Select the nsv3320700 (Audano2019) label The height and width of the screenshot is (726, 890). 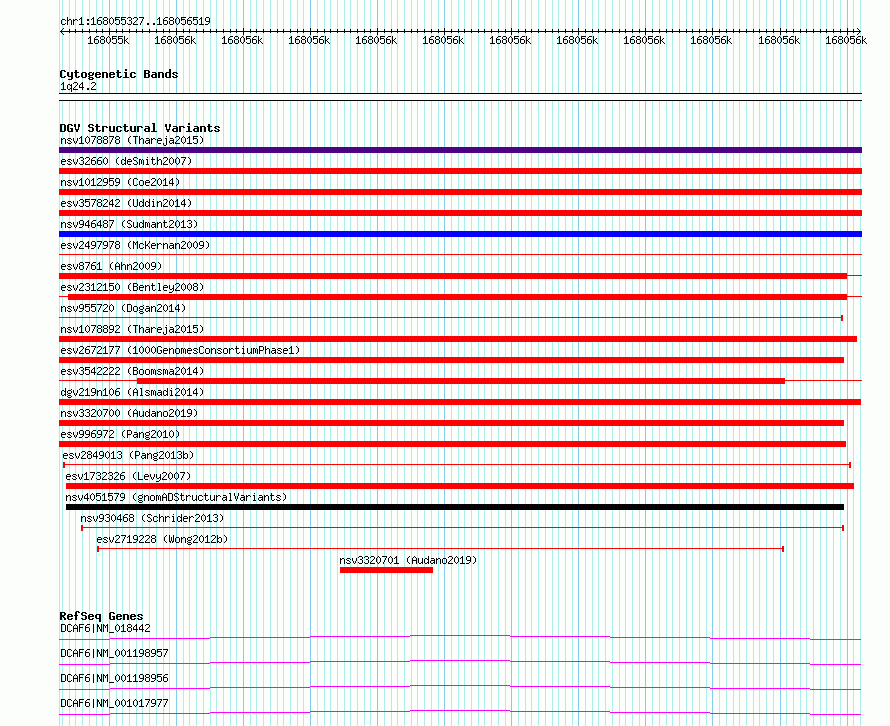[129, 413]
